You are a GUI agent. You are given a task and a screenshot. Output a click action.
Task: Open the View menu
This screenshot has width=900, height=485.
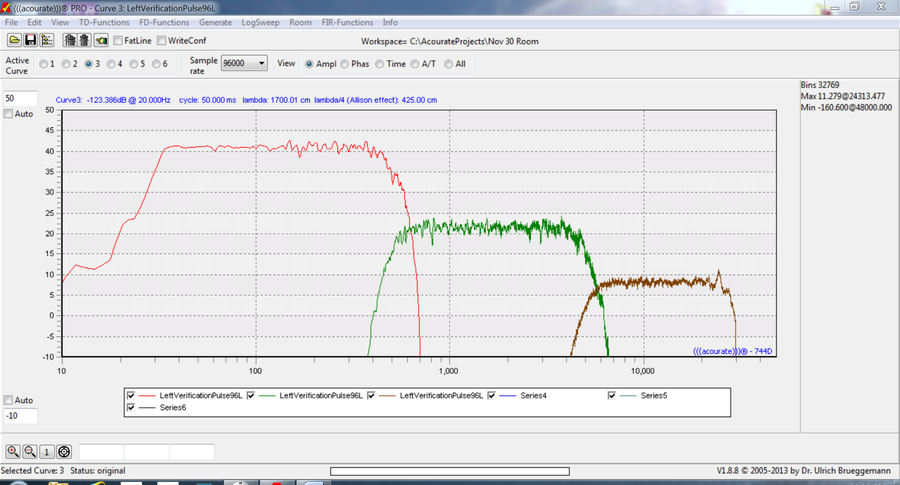click(60, 22)
